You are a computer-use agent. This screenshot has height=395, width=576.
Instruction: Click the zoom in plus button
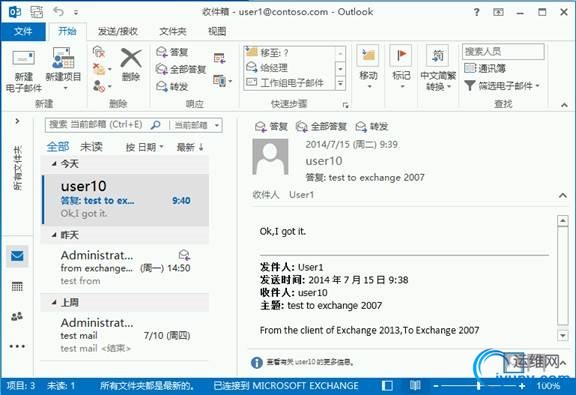point(522,386)
